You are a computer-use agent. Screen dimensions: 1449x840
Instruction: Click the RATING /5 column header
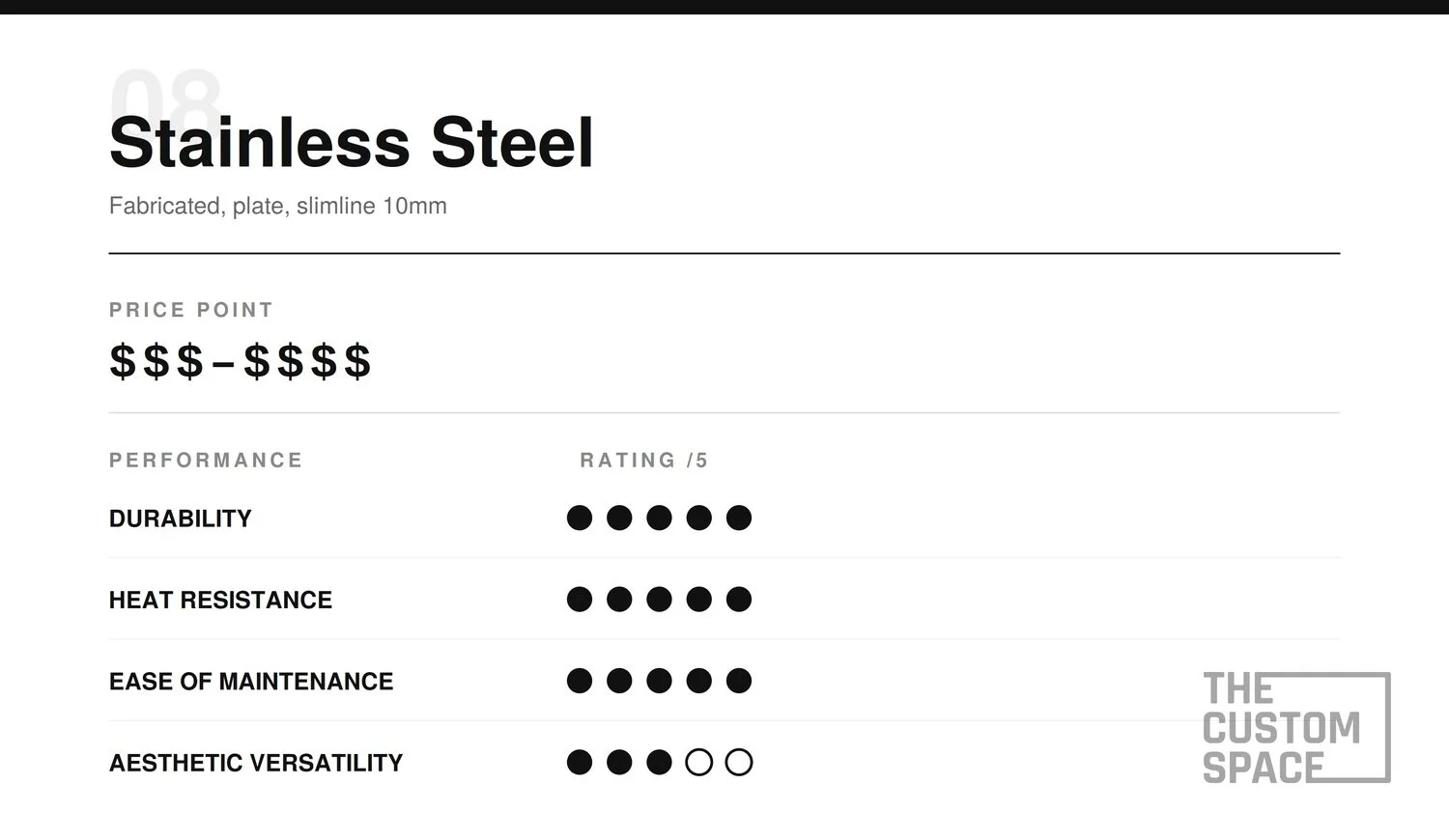pos(644,461)
